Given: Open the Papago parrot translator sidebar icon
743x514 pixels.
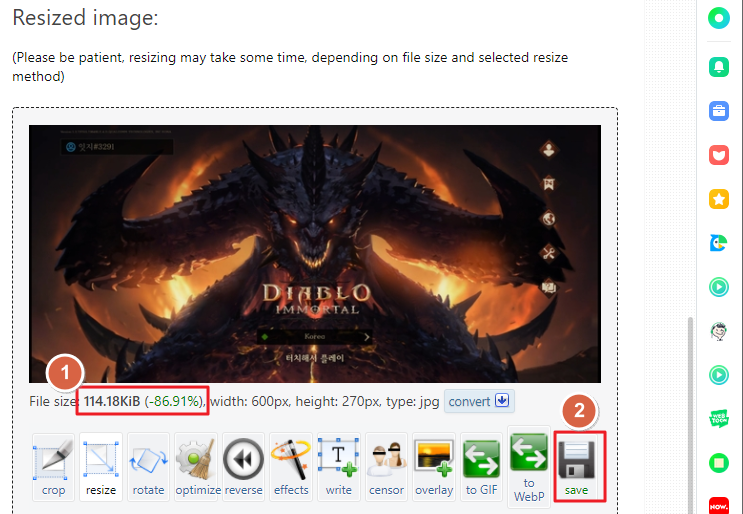Looking at the screenshot, I should 719,243.
